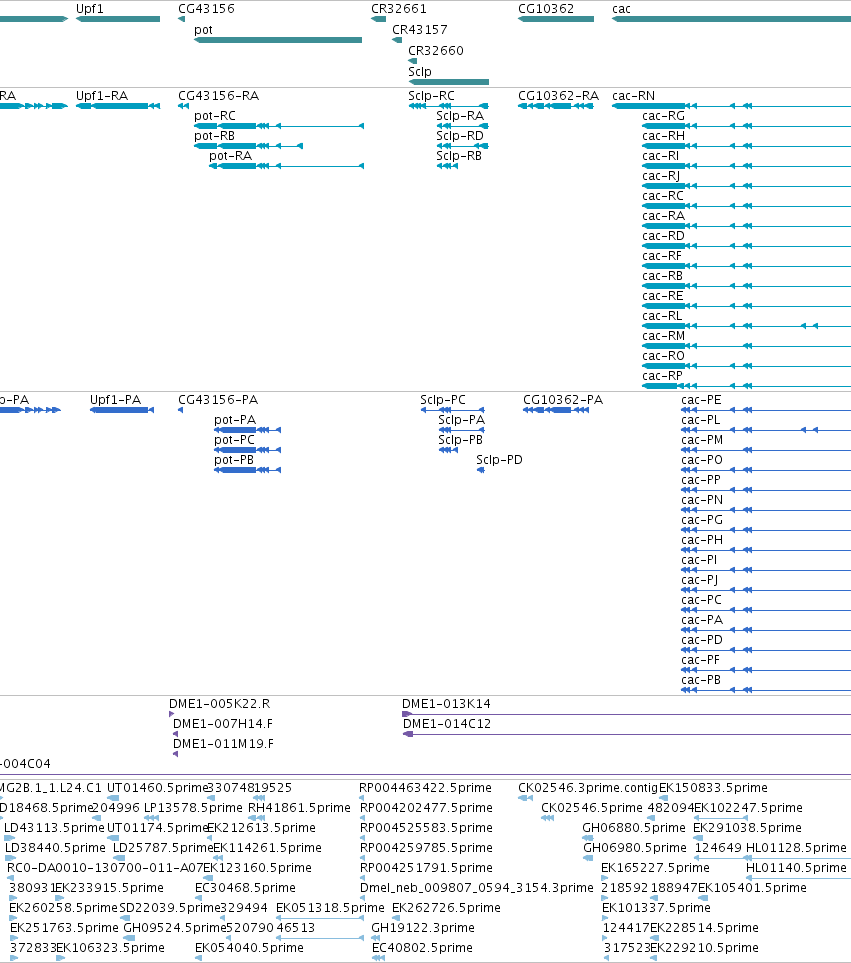Screen dimensions: 851x963
Task: Click the CG43156 gene label
Action: (206, 9)
